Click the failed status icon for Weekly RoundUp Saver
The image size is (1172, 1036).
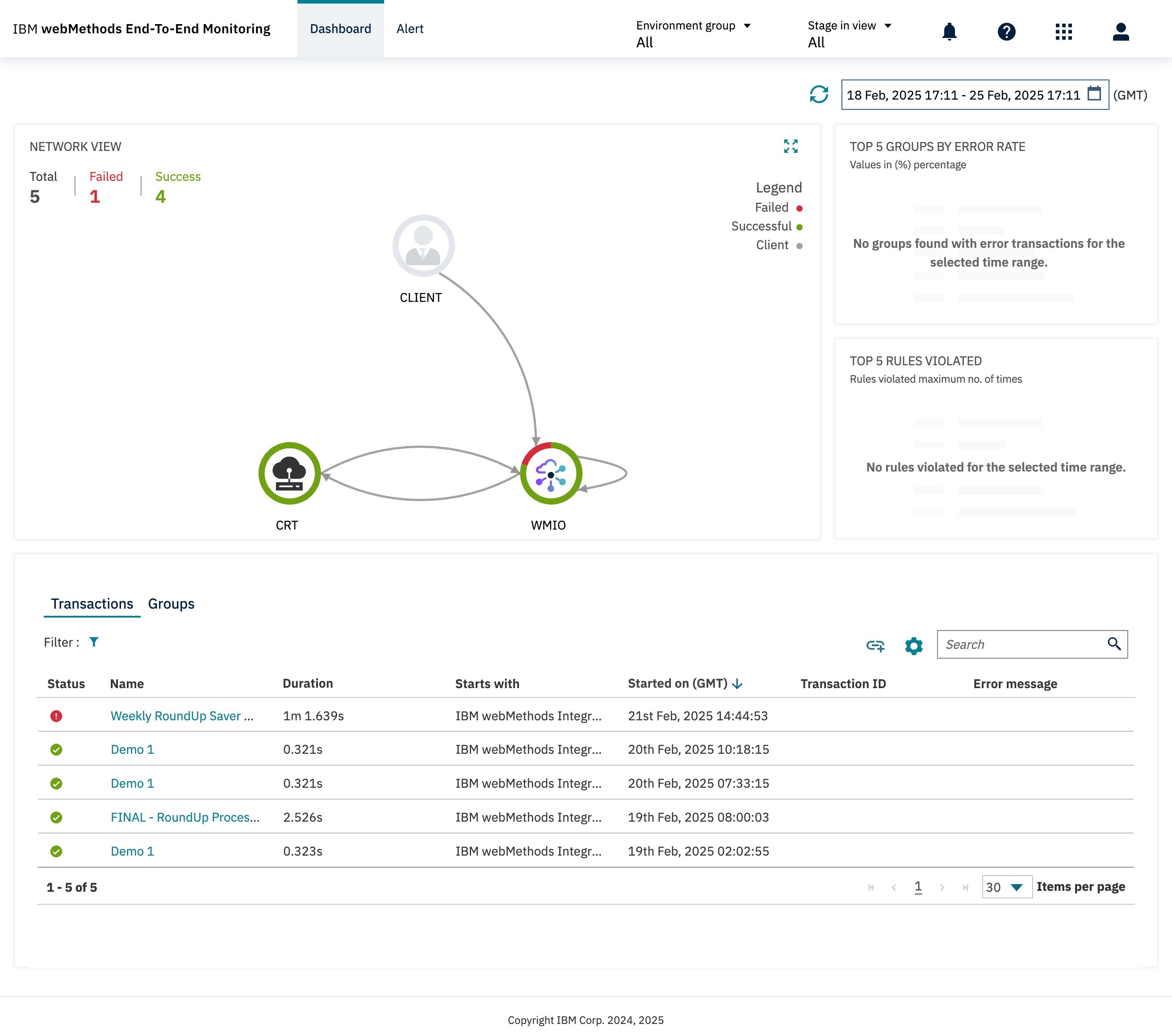point(56,715)
